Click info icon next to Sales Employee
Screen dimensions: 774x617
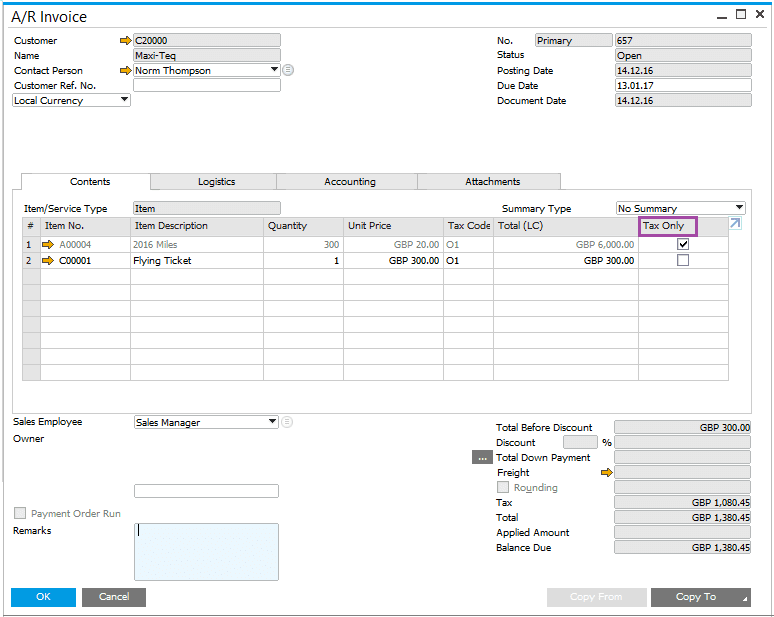(288, 422)
